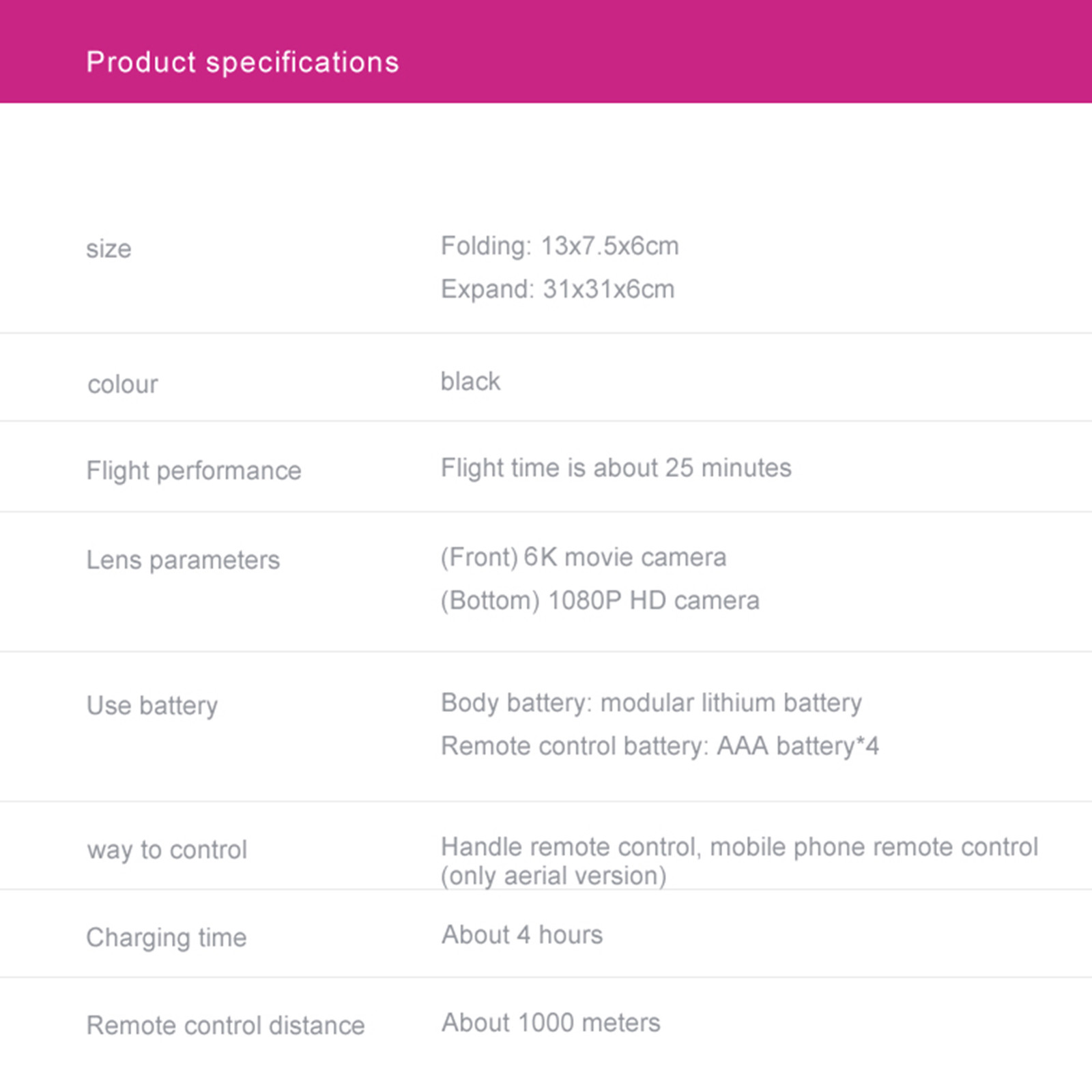This screenshot has width=1092, height=1092.
Task: Click the Handle remote control description line
Action: pos(740,847)
